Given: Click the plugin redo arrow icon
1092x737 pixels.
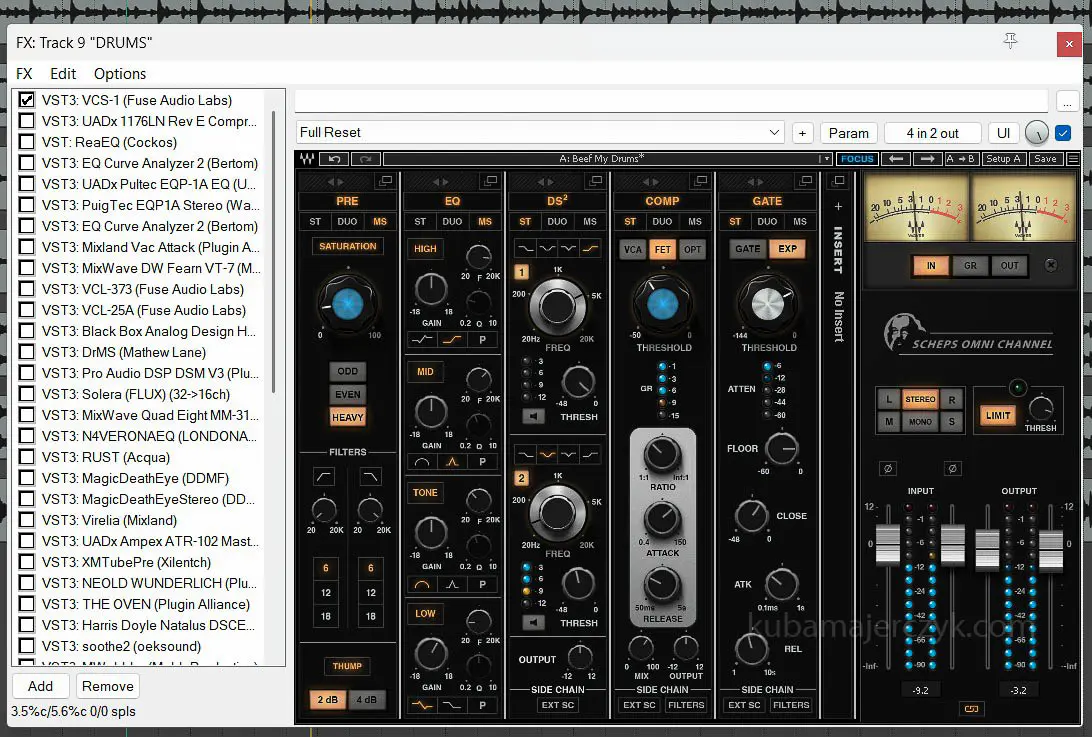Looking at the screenshot, I should (x=366, y=159).
